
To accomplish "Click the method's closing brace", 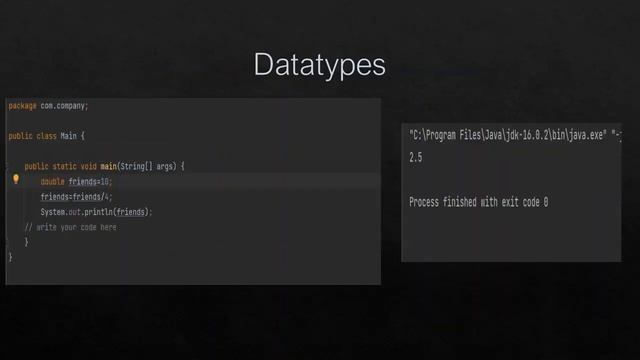I will pyautogui.click(x=27, y=242).
